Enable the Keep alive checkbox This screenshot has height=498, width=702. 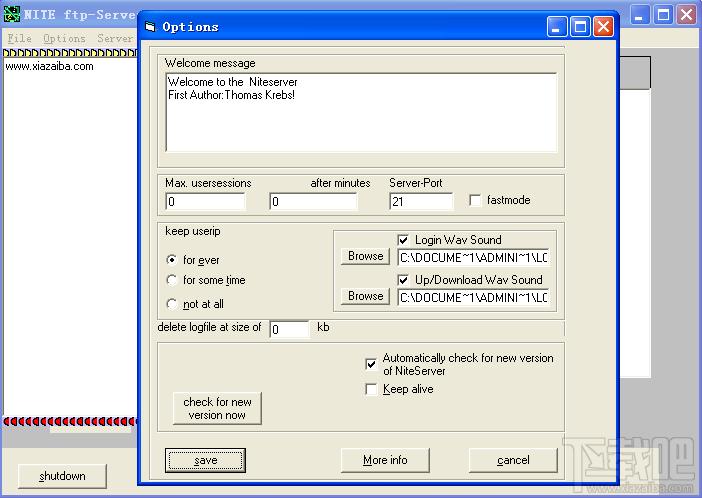coord(371,389)
